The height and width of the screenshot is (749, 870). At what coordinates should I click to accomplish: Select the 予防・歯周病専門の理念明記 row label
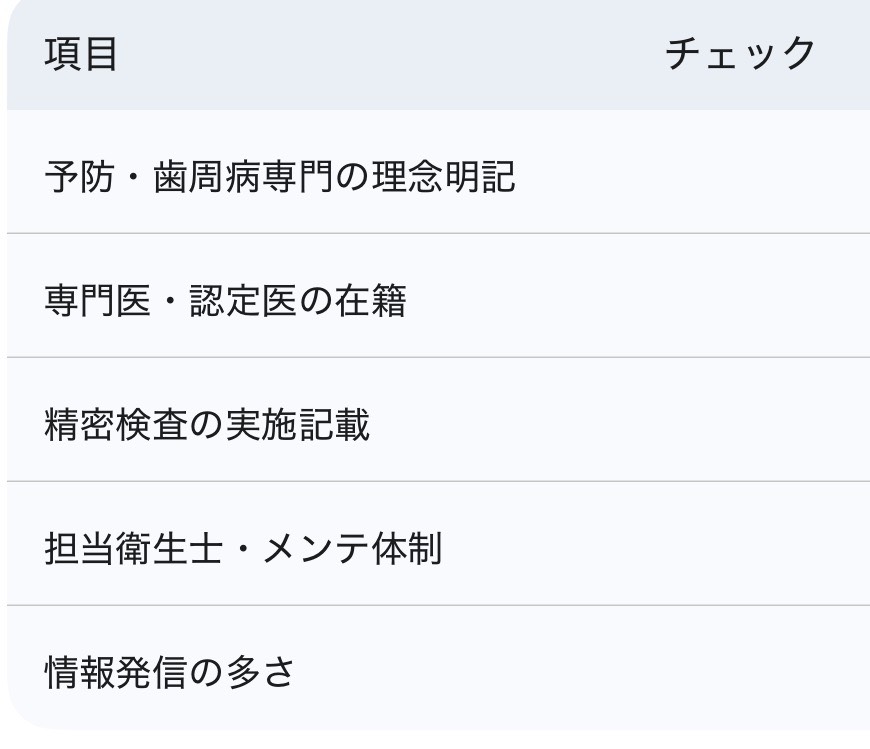[280, 177]
